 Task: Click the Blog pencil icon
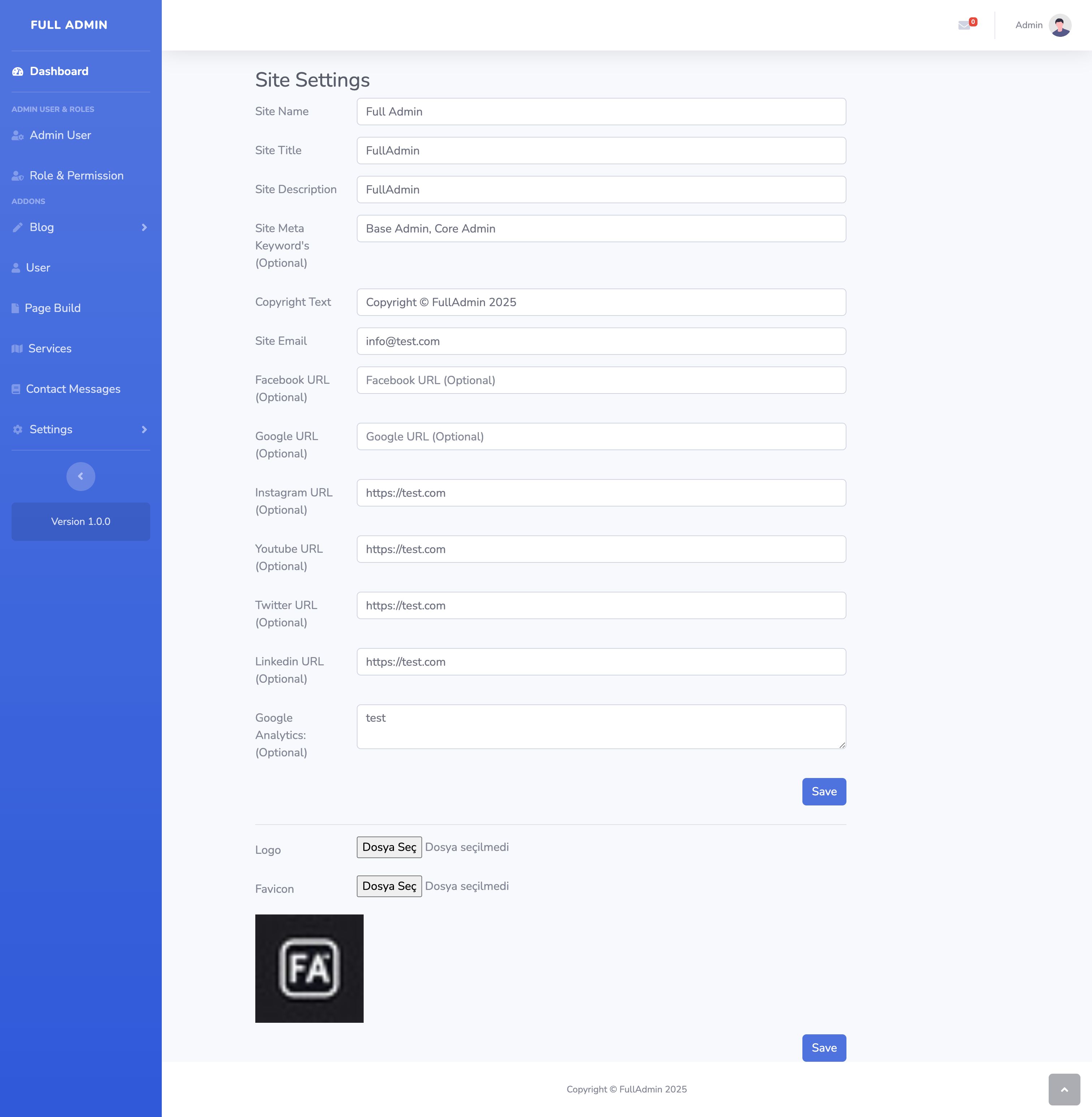[x=18, y=228]
